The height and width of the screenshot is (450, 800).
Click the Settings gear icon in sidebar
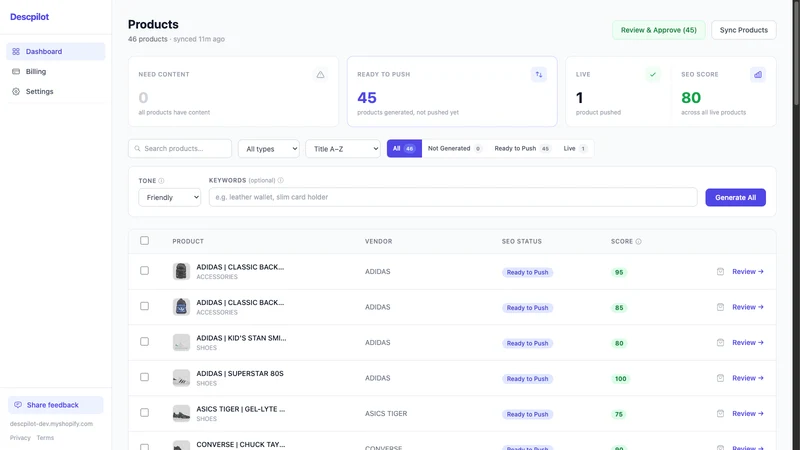click(x=16, y=91)
